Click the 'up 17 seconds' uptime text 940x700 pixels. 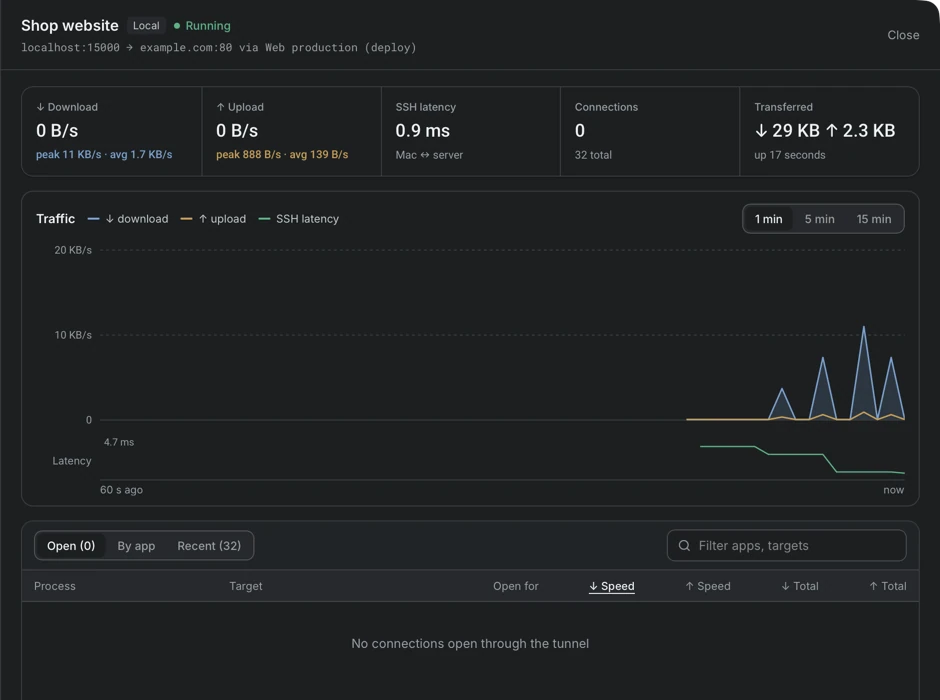tap(790, 155)
